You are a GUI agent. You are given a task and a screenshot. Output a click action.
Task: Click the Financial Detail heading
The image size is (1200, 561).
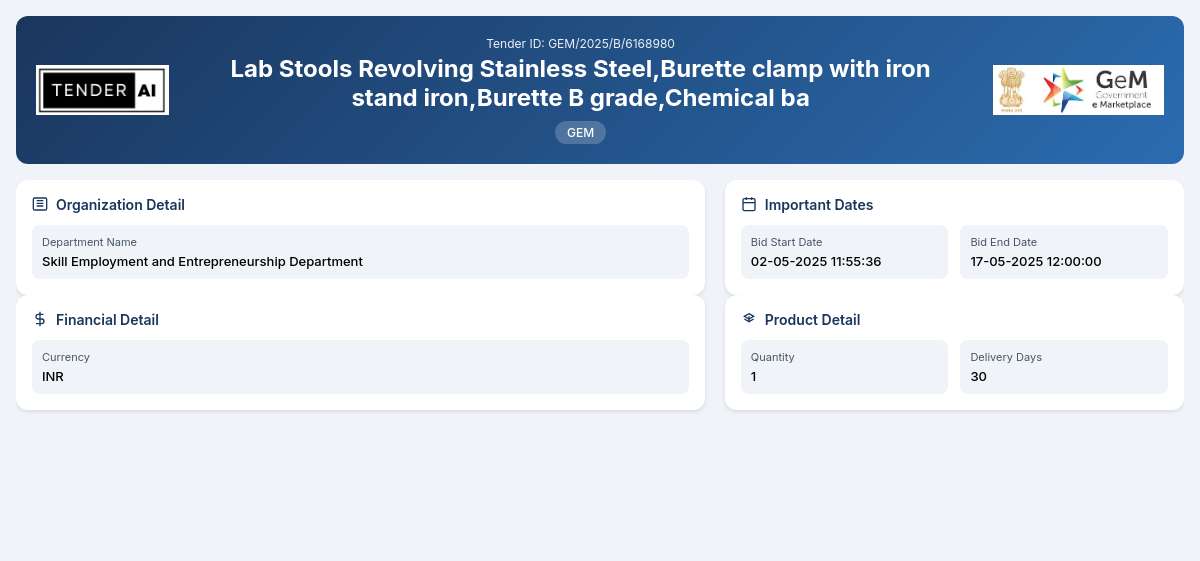[107, 320]
